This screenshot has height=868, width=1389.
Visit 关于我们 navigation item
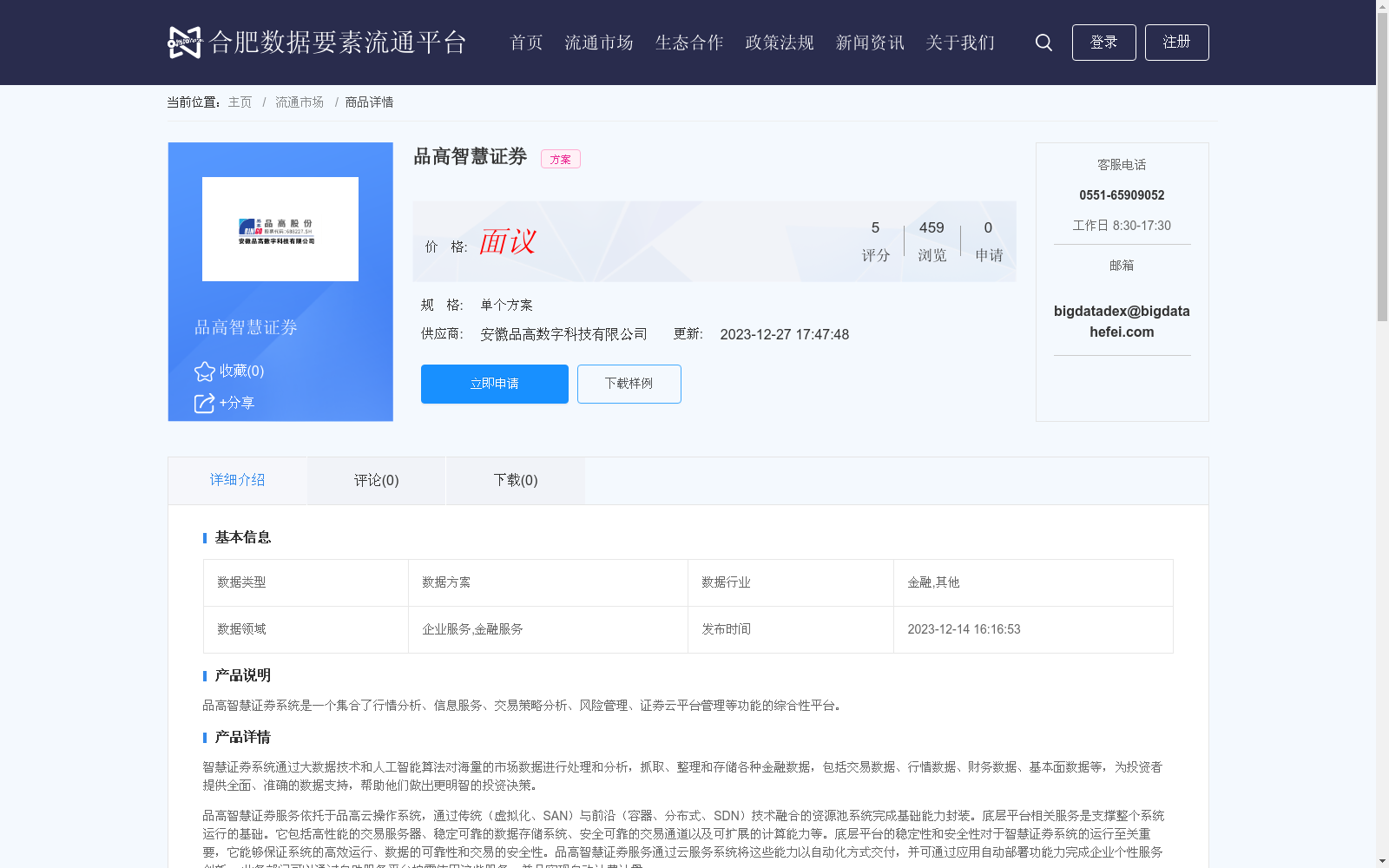[960, 43]
